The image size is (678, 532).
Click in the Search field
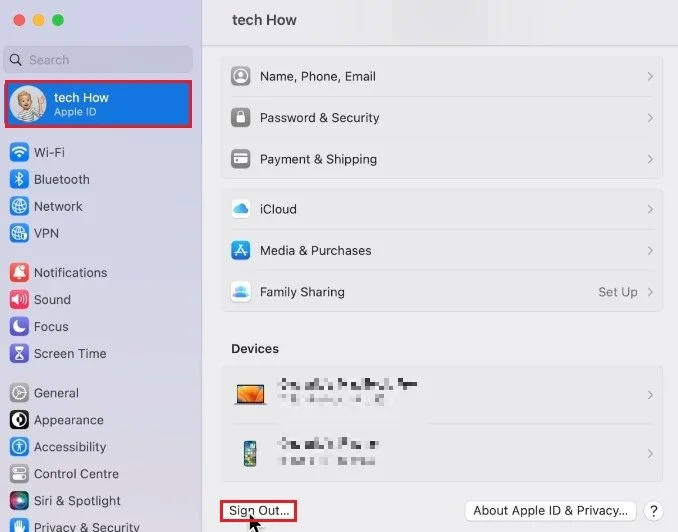click(x=98, y=60)
